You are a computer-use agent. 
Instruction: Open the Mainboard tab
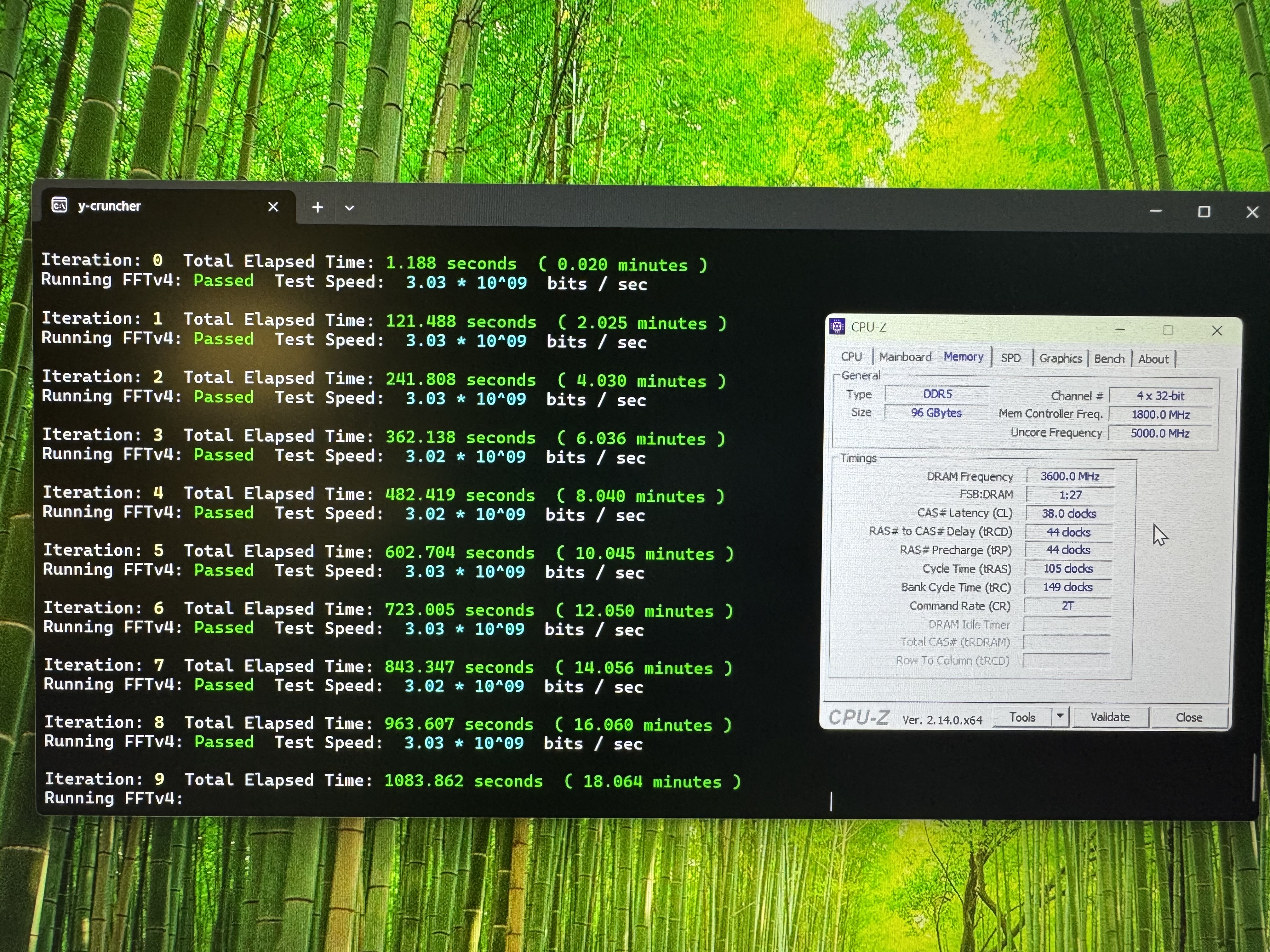(905, 357)
